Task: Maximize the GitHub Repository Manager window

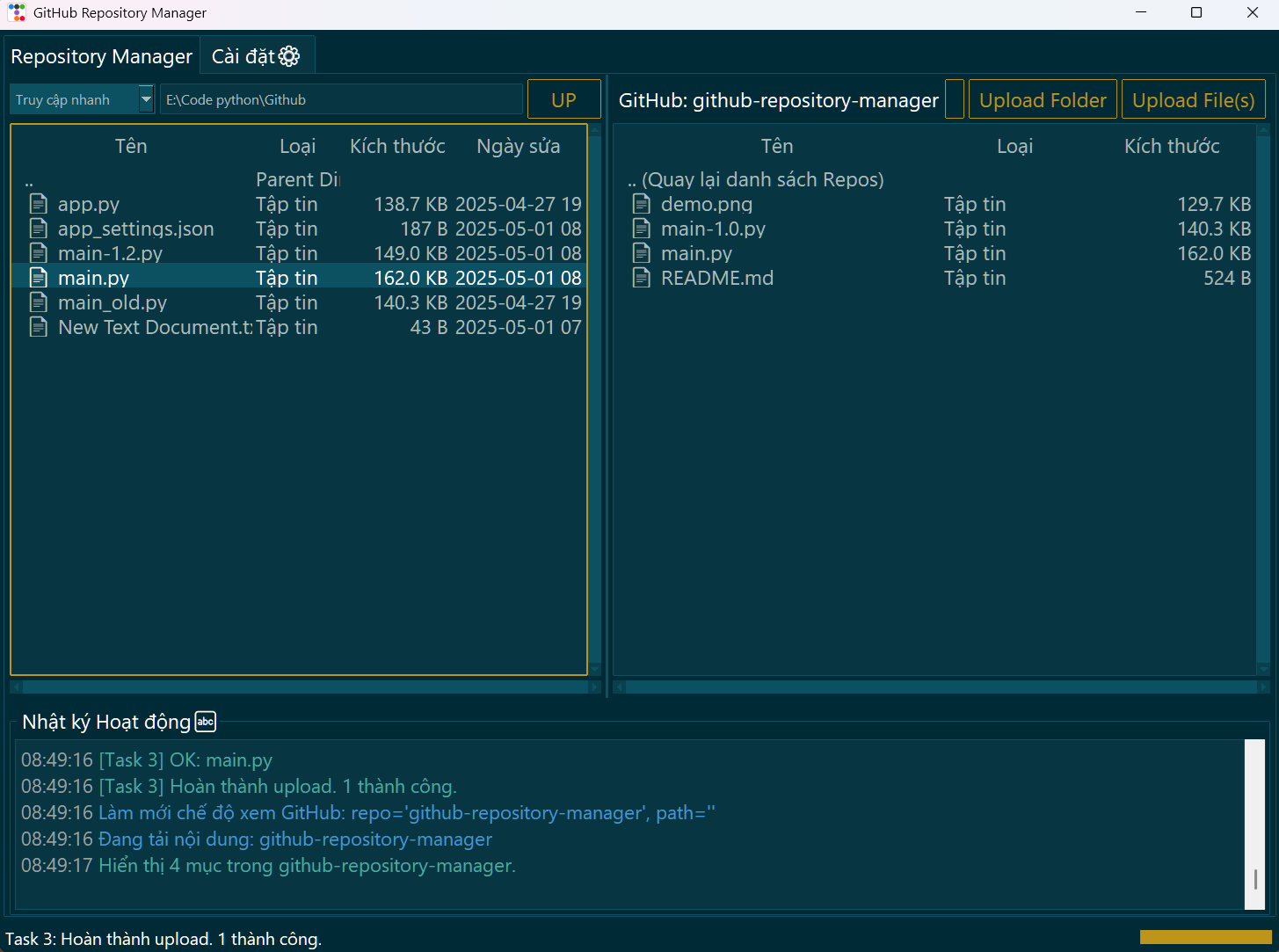Action: pyautogui.click(x=1196, y=12)
